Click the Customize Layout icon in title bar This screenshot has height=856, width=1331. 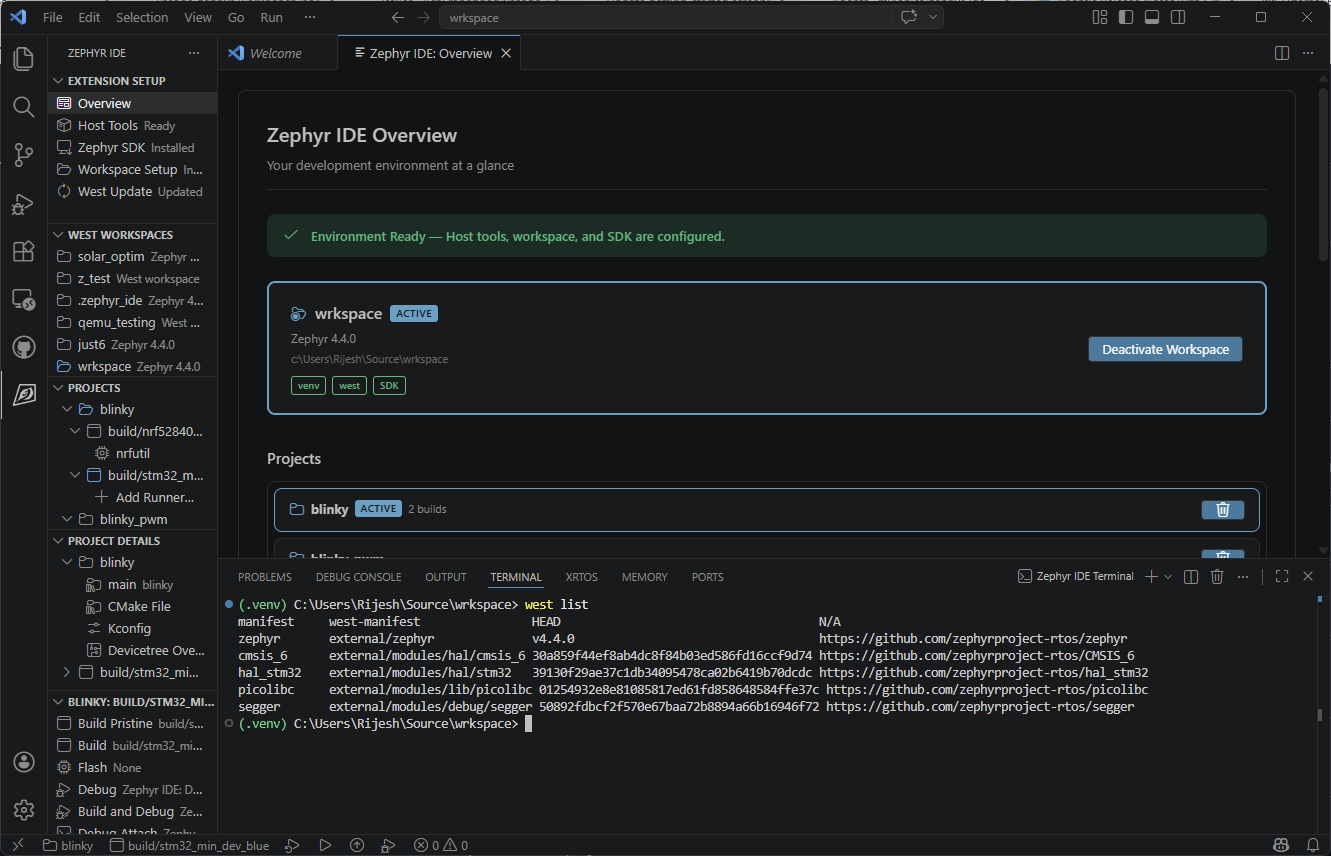(x=1100, y=17)
